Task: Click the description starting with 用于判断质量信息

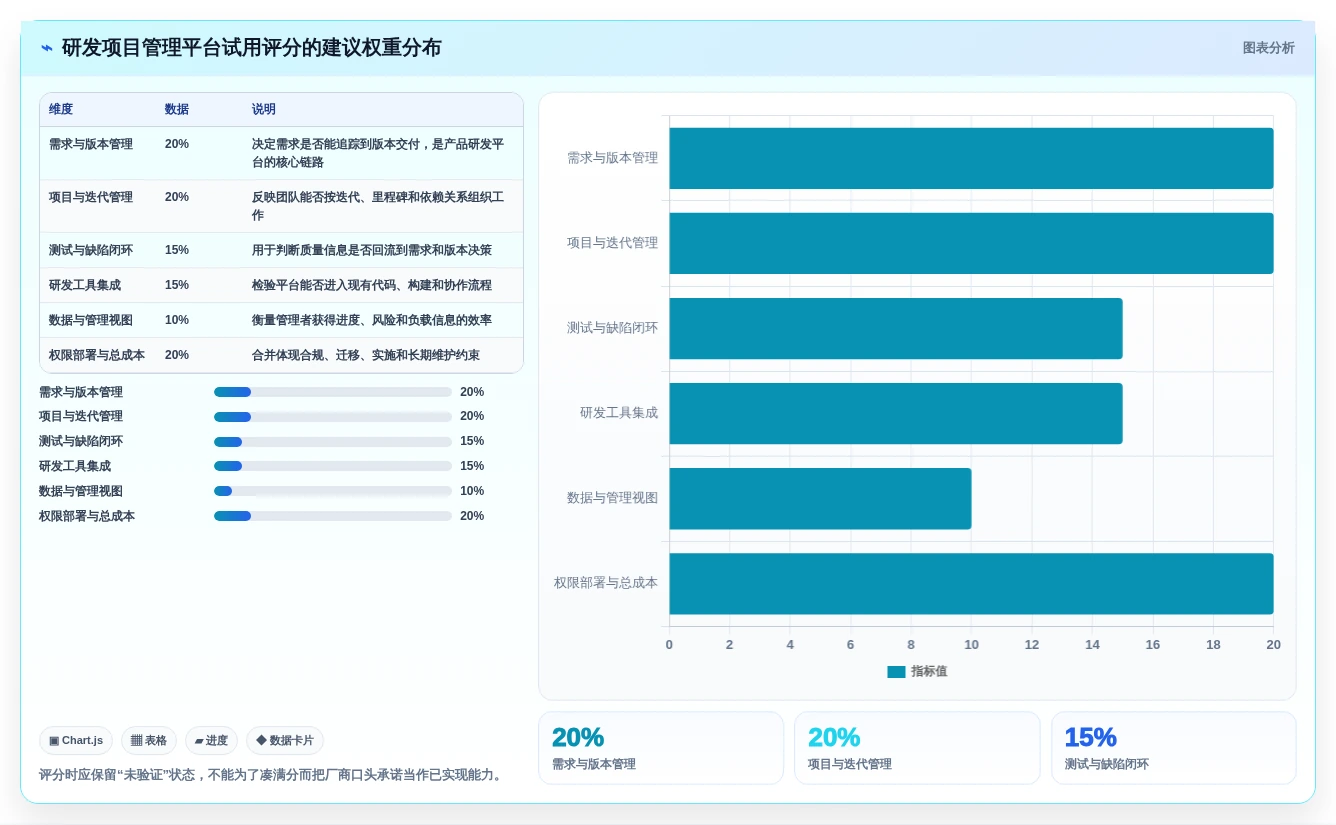Action: click(x=372, y=250)
